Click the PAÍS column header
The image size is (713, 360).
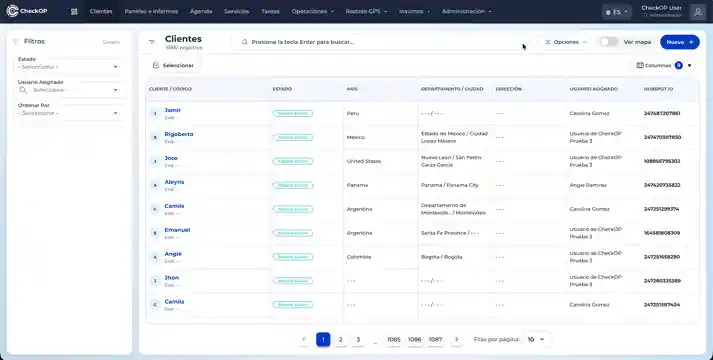(352, 89)
